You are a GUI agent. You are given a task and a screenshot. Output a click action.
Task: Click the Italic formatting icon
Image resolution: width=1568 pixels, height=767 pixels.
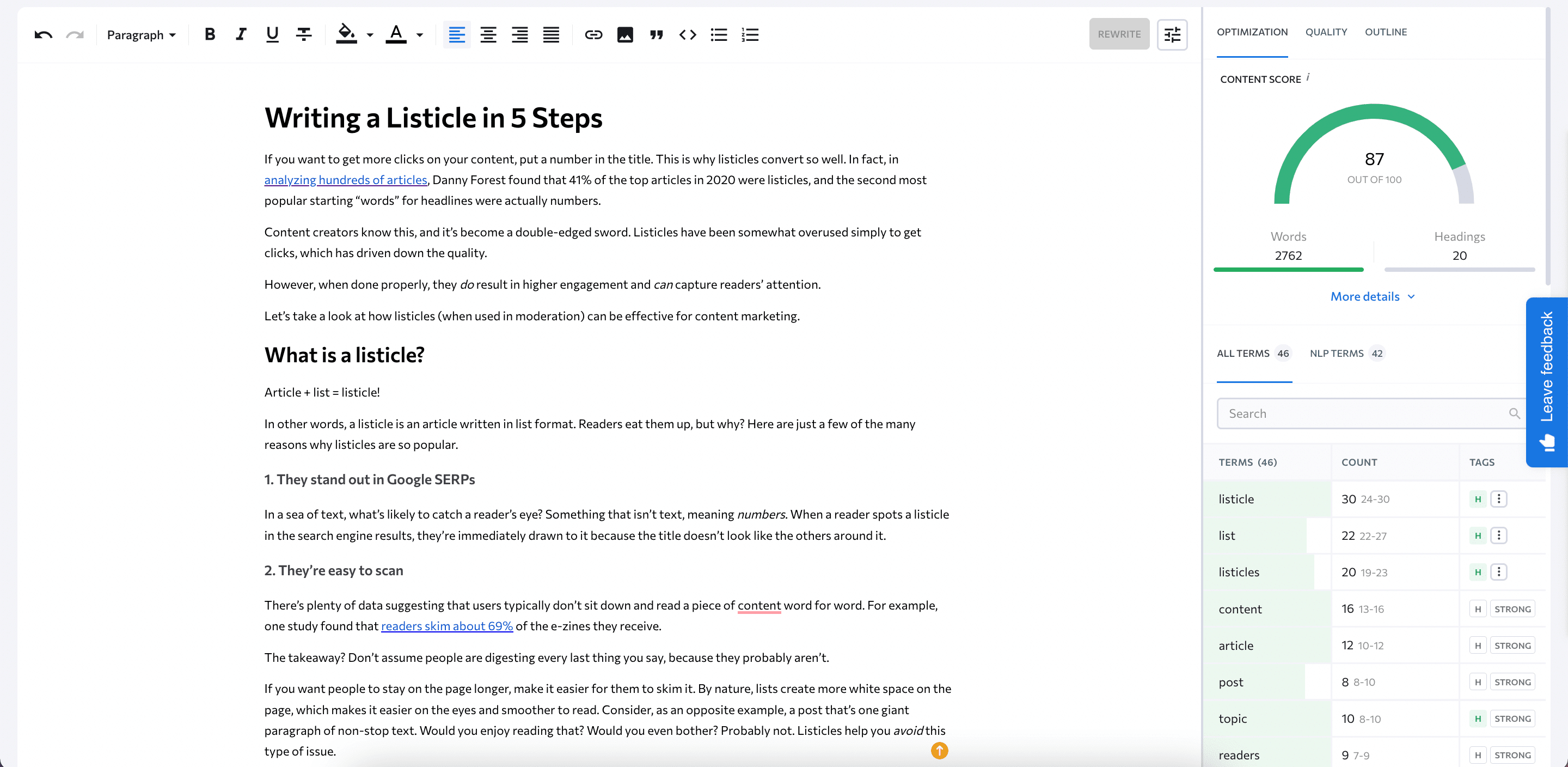[240, 34]
